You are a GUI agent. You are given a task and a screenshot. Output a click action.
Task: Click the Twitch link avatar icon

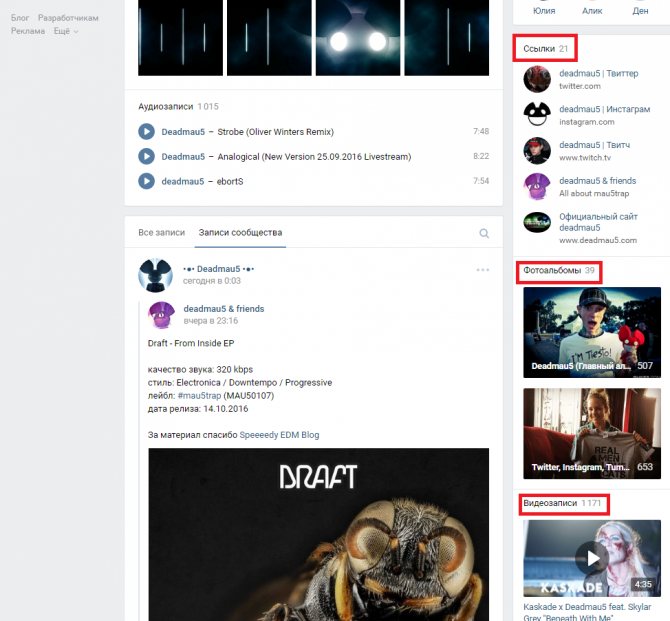pos(537,151)
